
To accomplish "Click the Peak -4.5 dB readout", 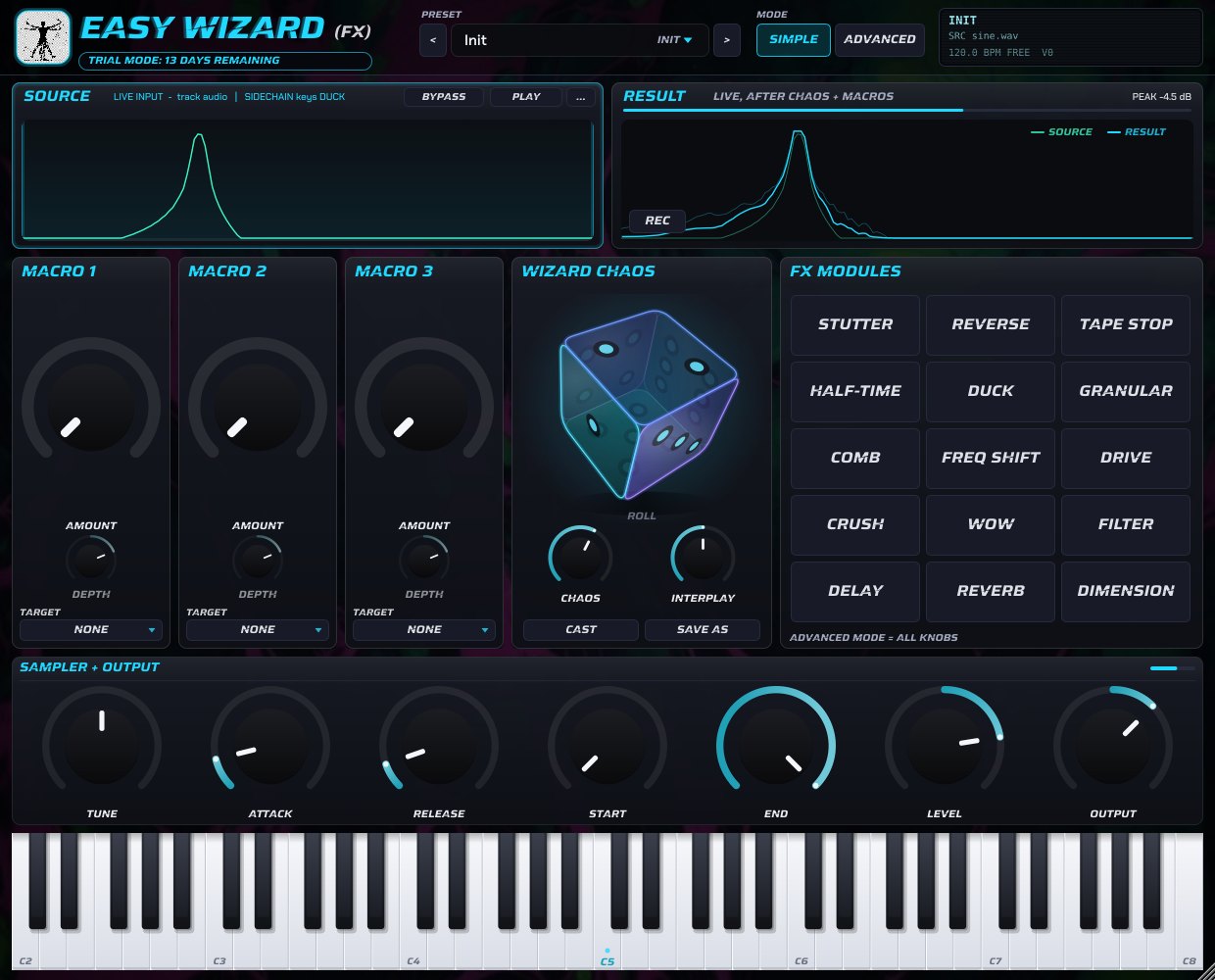I will (x=1161, y=97).
